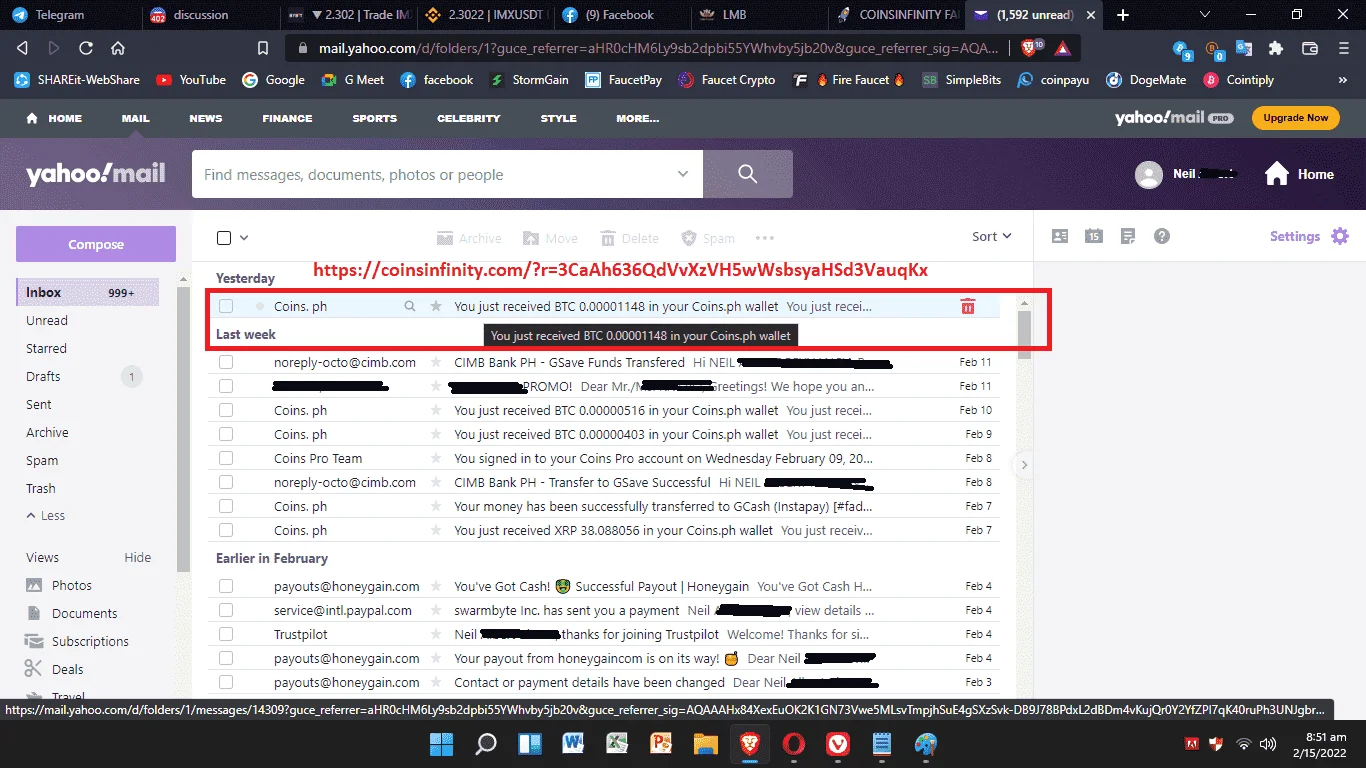Delete the hovered Coins.ph message with red trash icon
1366x768 pixels.
coord(967,306)
